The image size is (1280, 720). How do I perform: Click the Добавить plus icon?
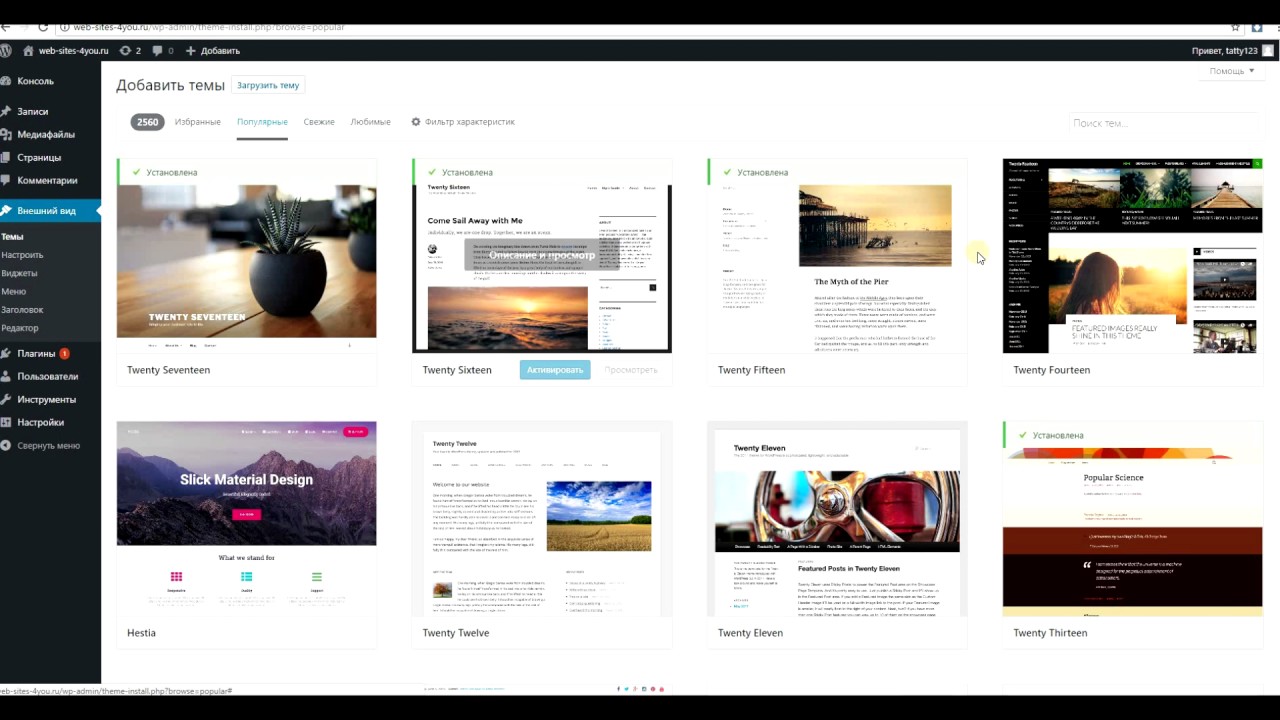(x=191, y=50)
